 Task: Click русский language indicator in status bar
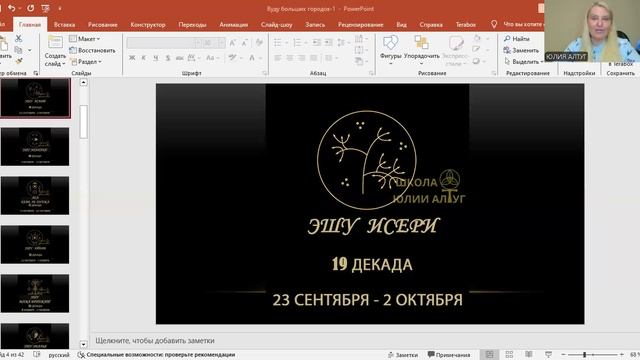59,355
